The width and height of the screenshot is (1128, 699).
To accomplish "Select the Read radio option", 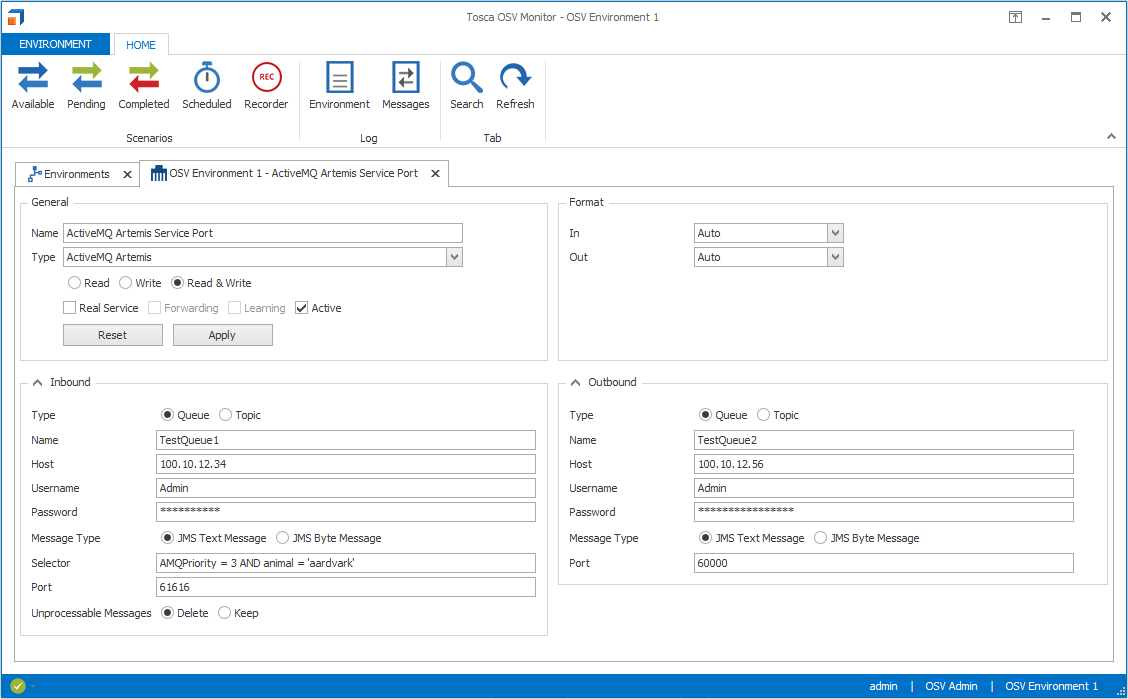I will coord(75,283).
